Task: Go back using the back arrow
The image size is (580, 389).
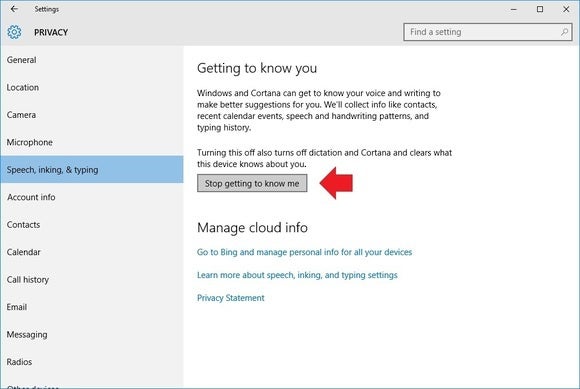Action: 14,9
